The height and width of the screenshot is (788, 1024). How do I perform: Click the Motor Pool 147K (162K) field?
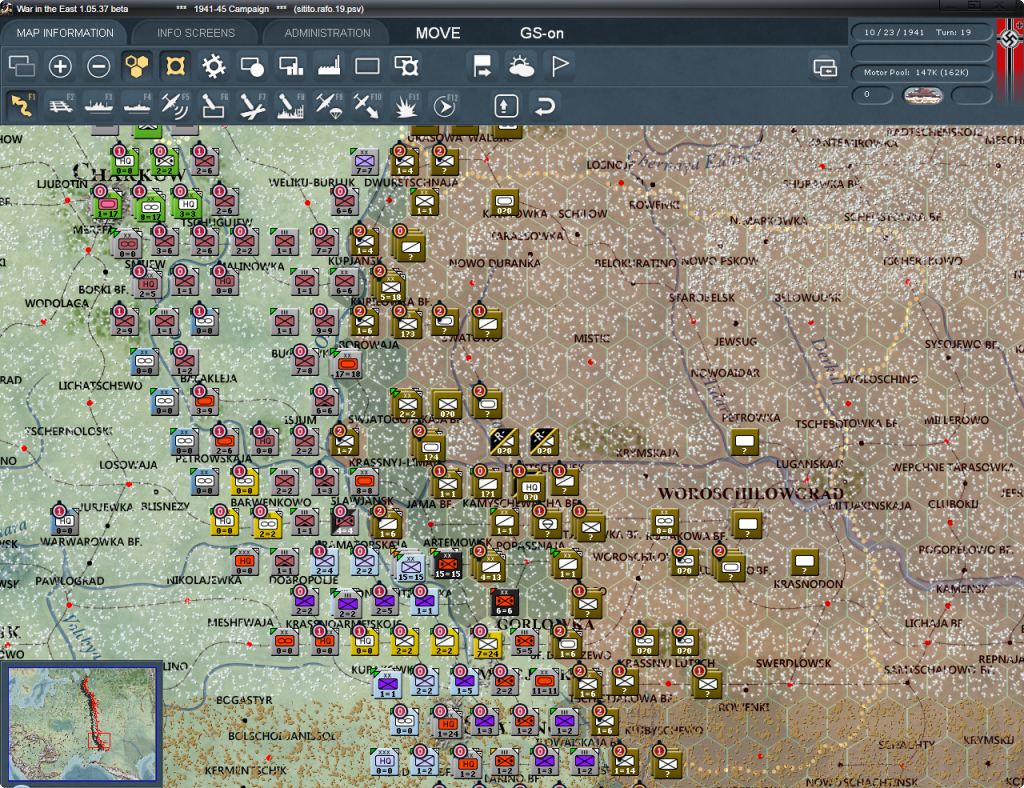pyautogui.click(x=921, y=72)
